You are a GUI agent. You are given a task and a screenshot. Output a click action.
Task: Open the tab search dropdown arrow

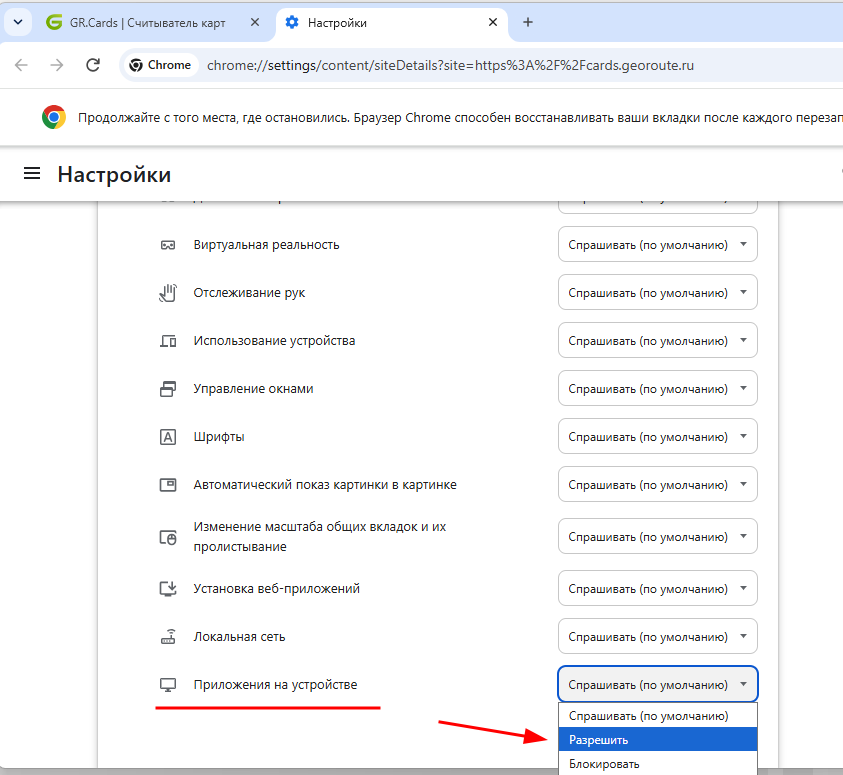coord(18,23)
